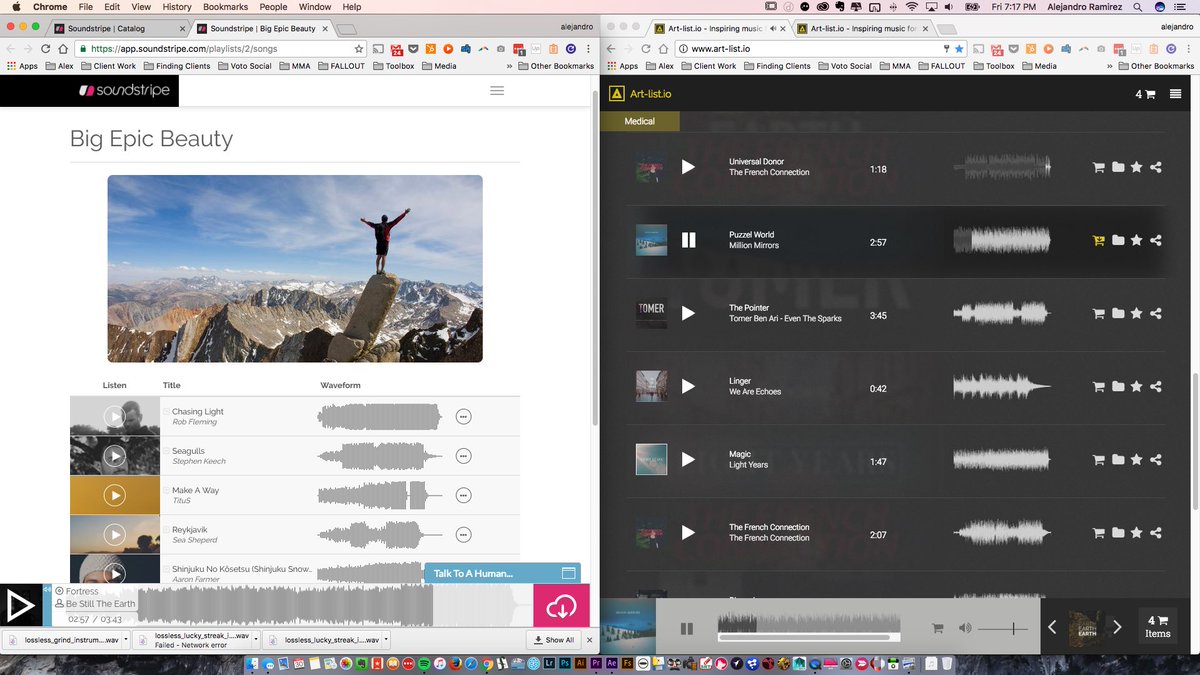Select the Medical tab on Art-list
Viewport: 1200px width, 675px height.
(x=639, y=121)
